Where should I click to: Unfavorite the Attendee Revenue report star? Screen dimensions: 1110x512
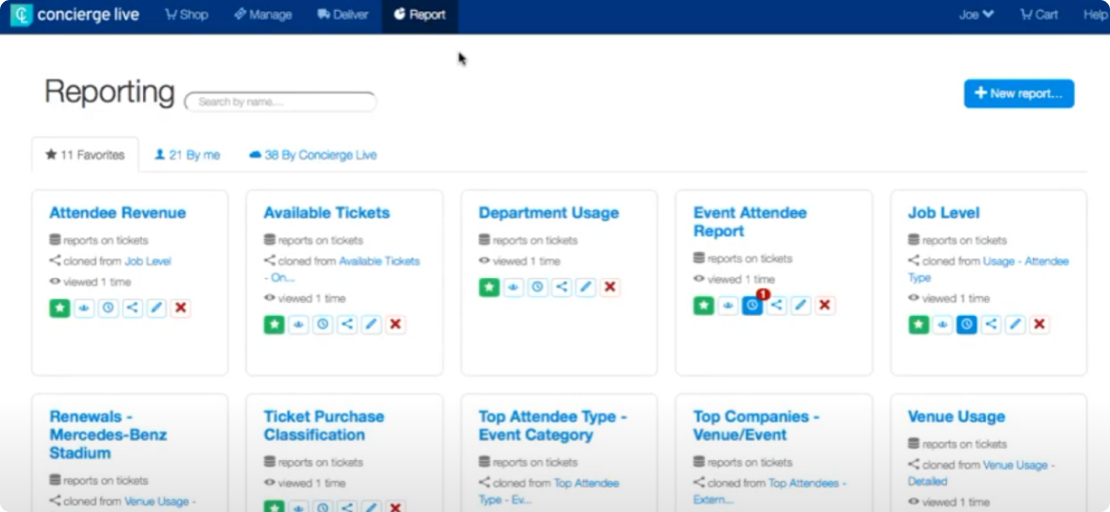60,308
